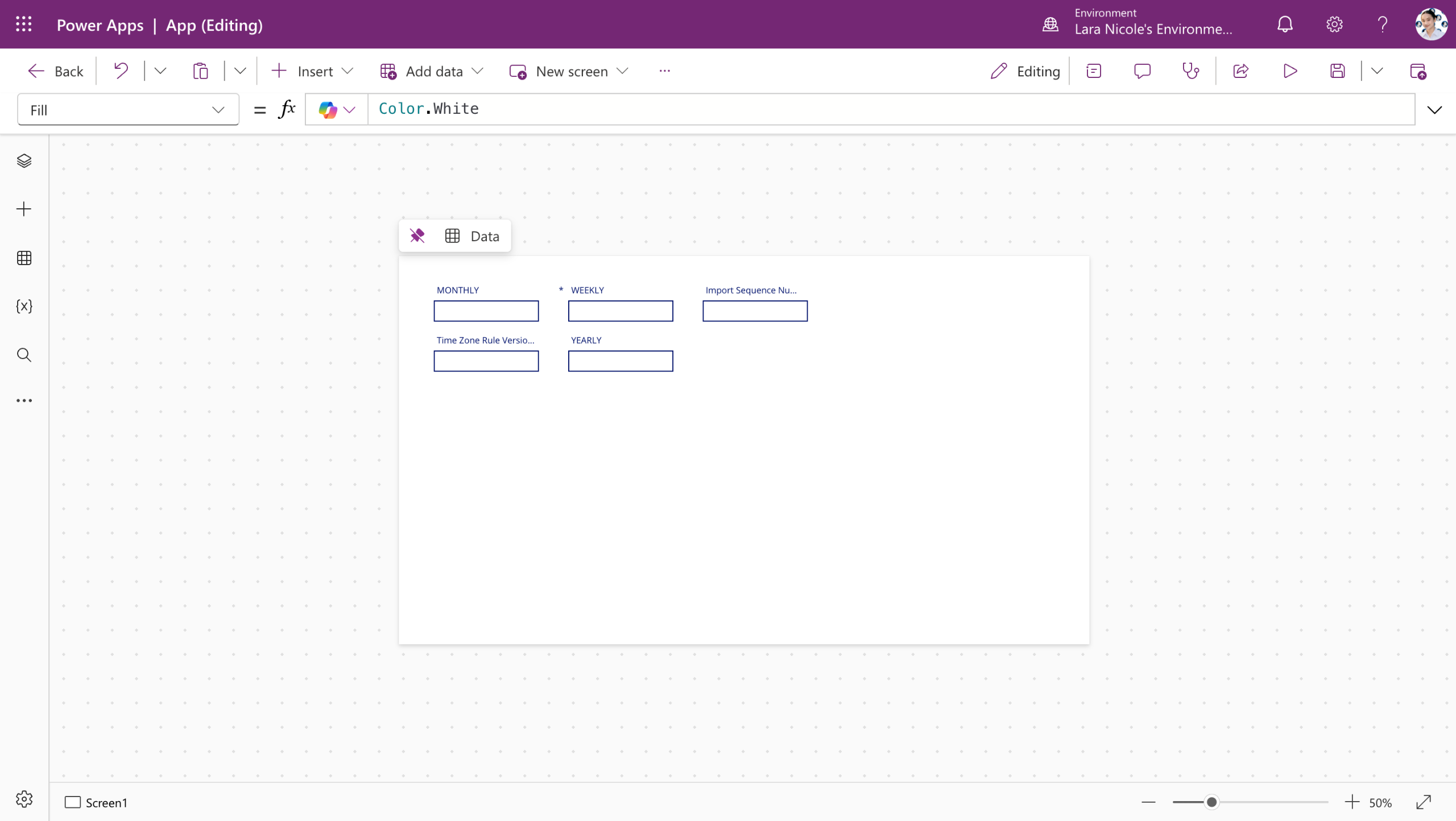This screenshot has height=821, width=1456.
Task: Preview the app with Play button
Action: pos(1290,71)
